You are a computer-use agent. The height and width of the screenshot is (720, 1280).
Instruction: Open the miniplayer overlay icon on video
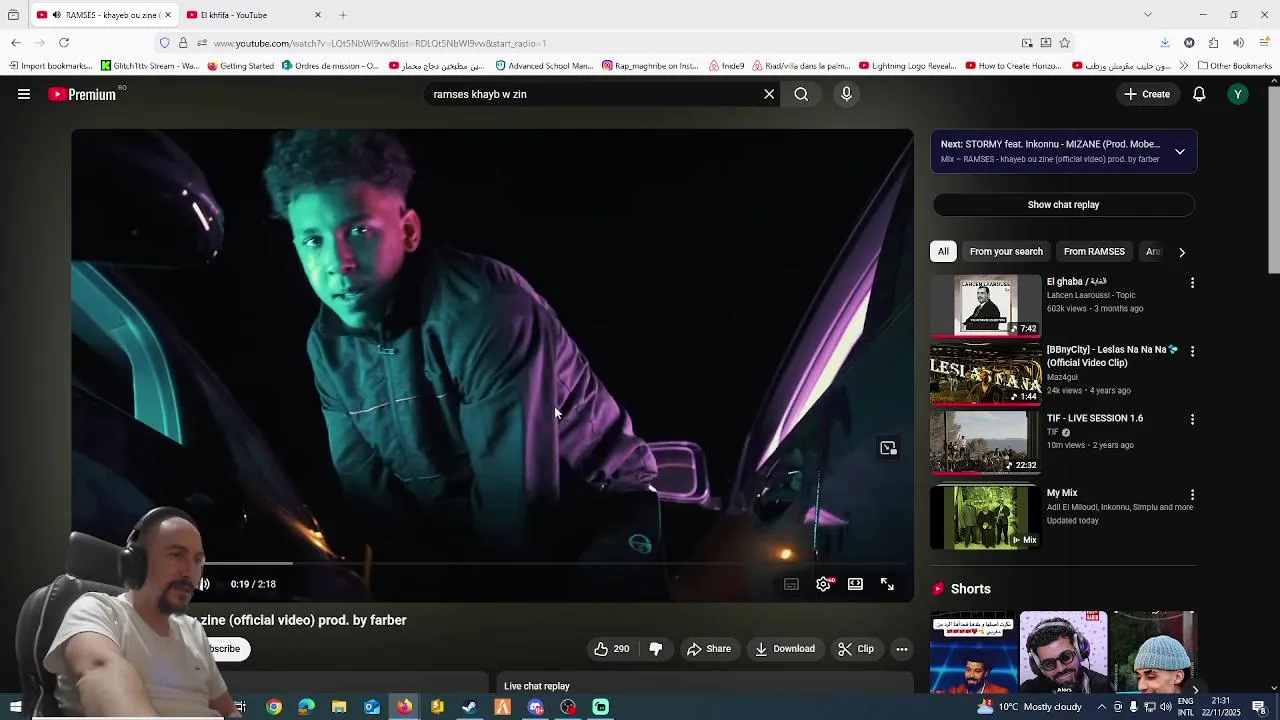coord(888,448)
